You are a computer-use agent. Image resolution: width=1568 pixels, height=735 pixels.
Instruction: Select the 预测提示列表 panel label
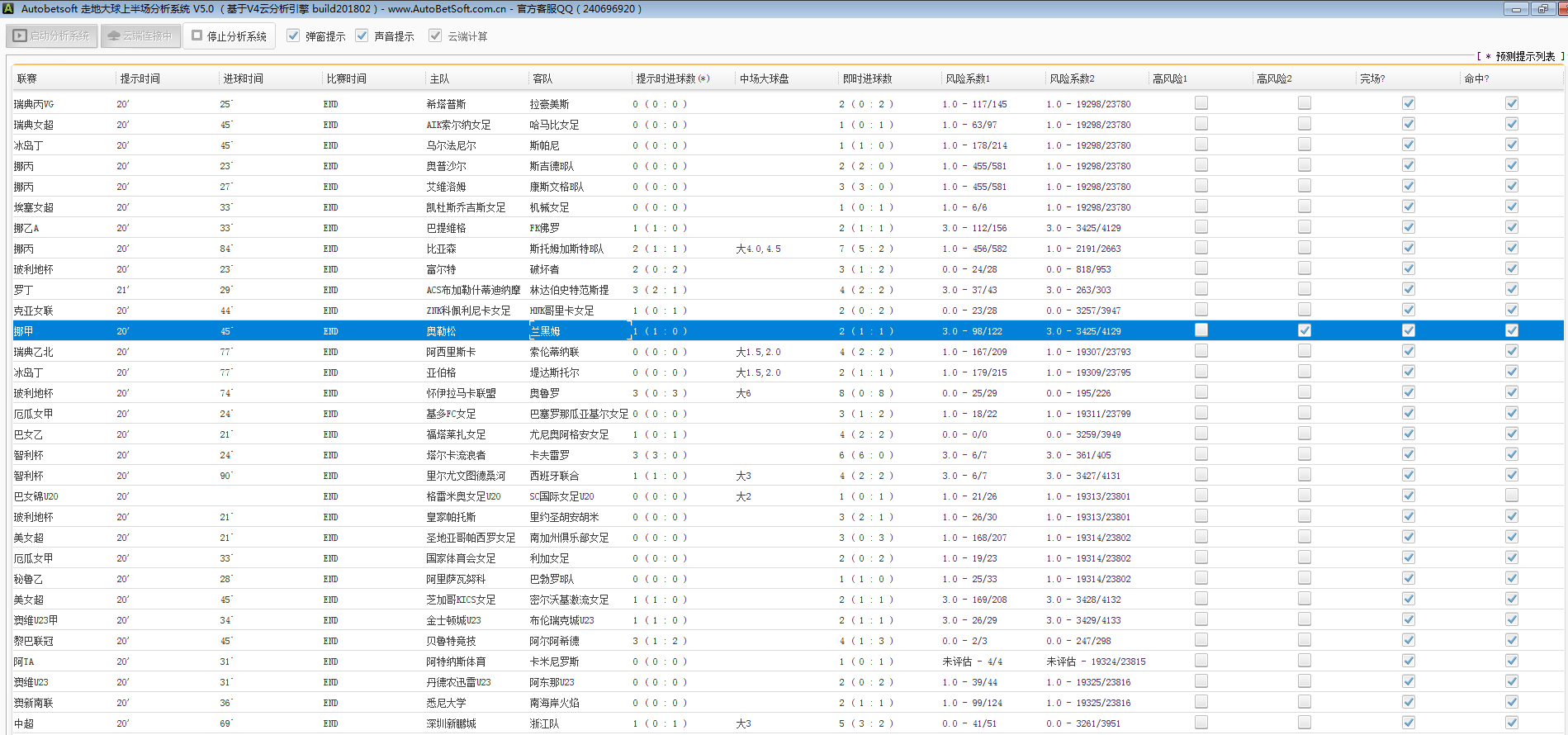(x=1524, y=56)
